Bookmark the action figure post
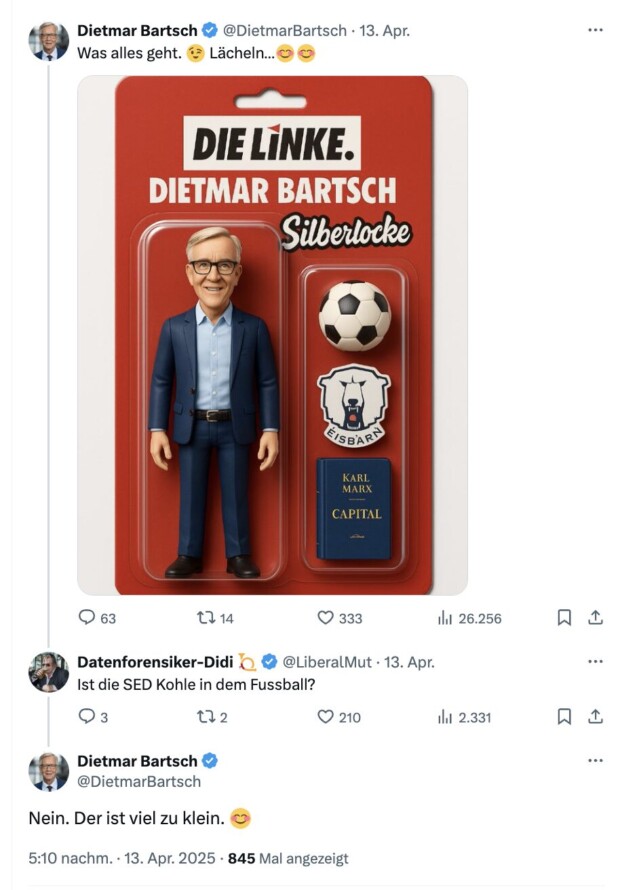Viewport: 620px width, 890px height. [564, 618]
